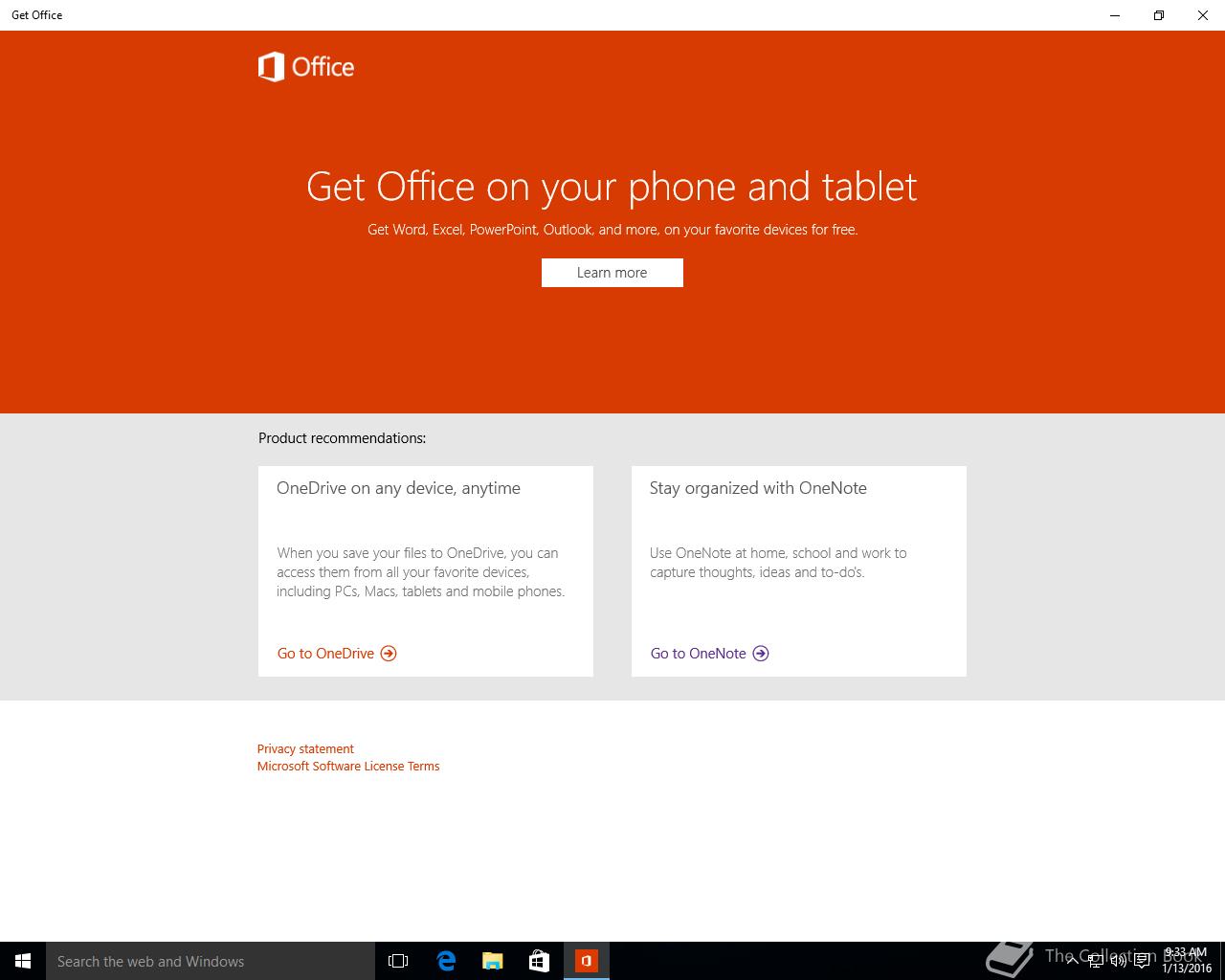1225x980 pixels.
Task: Close the Get Office window
Action: coord(1203,15)
